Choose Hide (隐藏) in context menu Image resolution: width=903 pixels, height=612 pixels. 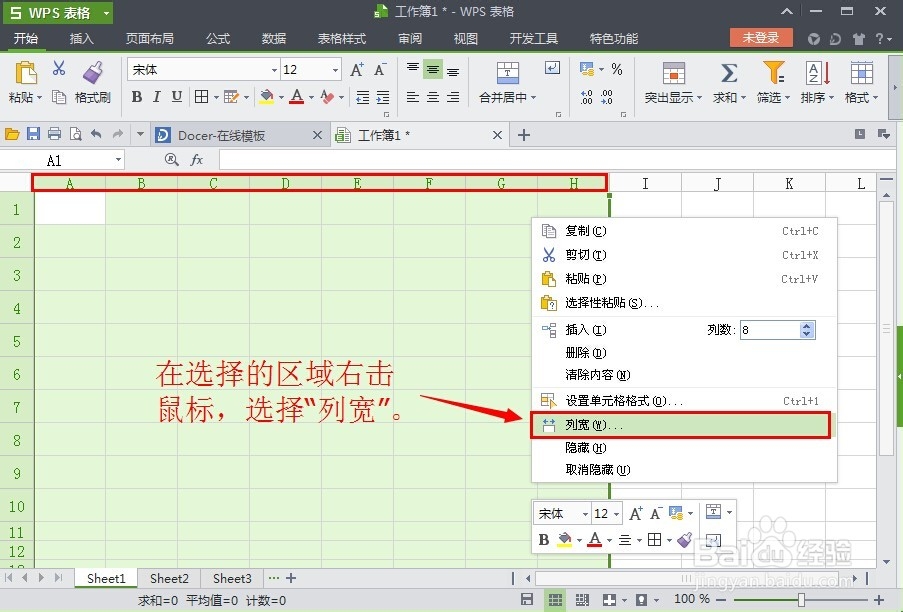point(684,447)
